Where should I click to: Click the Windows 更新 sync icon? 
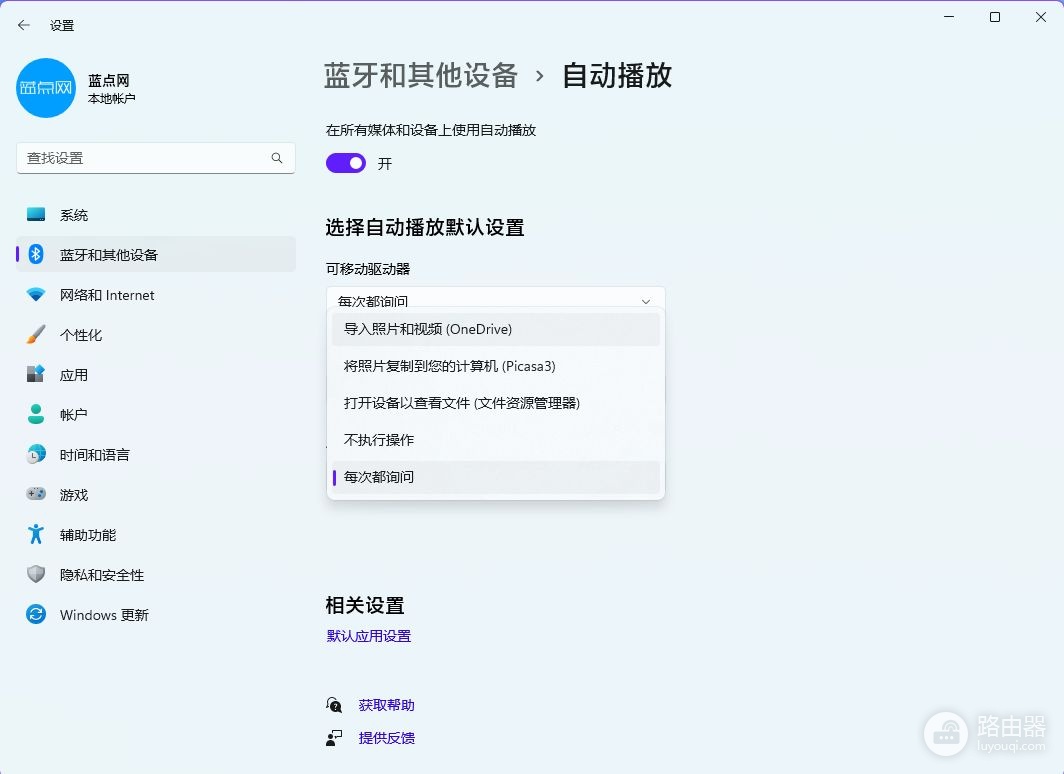click(36, 615)
